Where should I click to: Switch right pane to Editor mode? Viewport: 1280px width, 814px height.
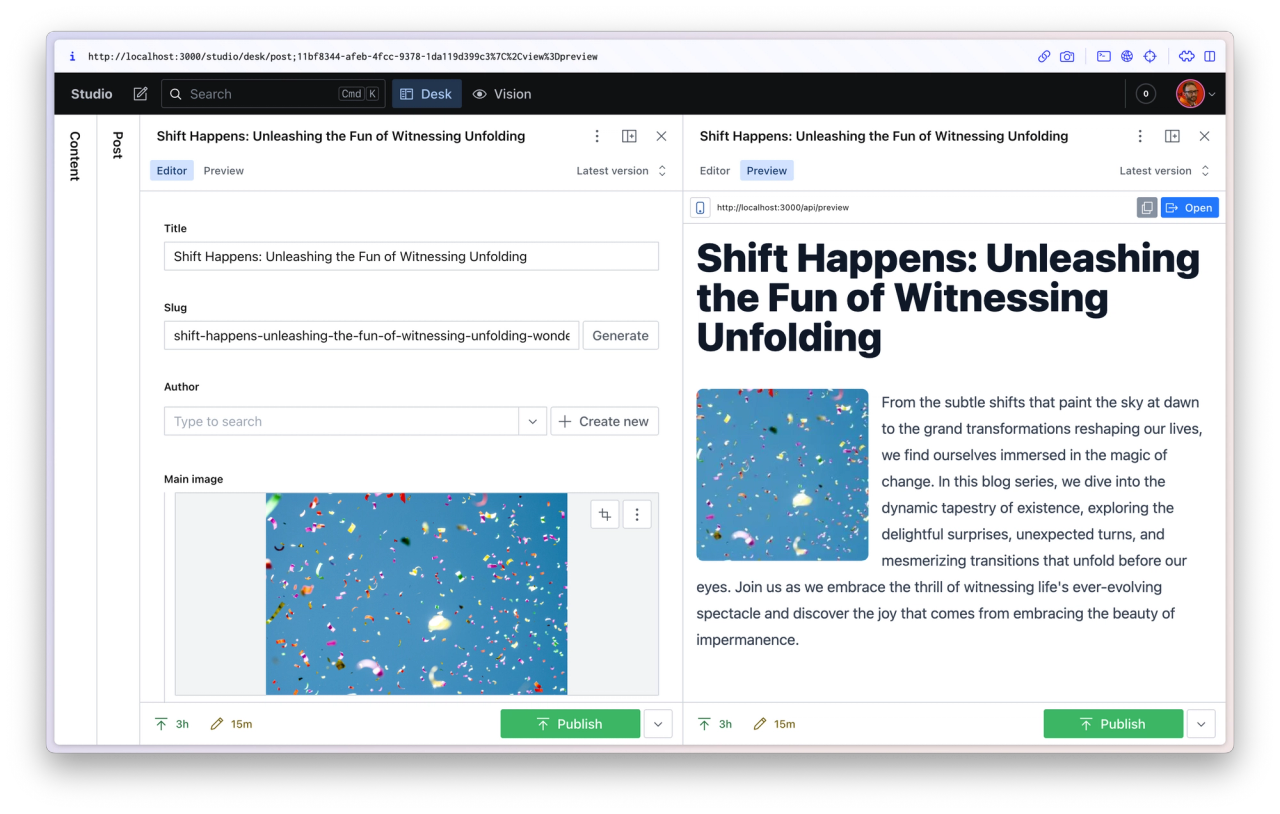tap(714, 170)
